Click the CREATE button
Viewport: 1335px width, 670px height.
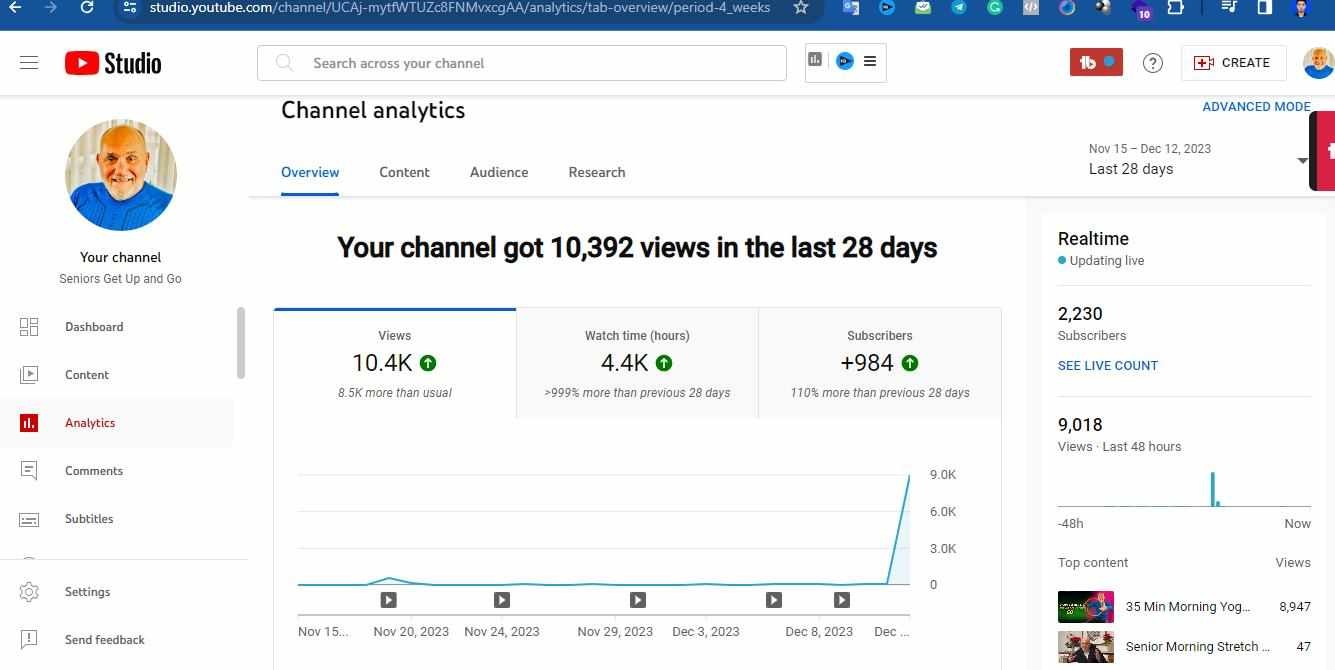[1232, 63]
